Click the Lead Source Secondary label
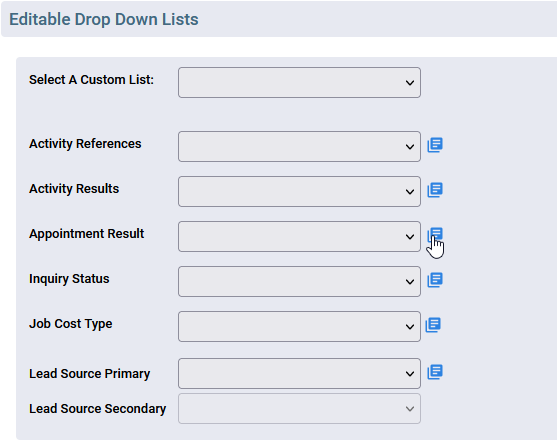This screenshot has height=441, width=557. [x=97, y=409]
